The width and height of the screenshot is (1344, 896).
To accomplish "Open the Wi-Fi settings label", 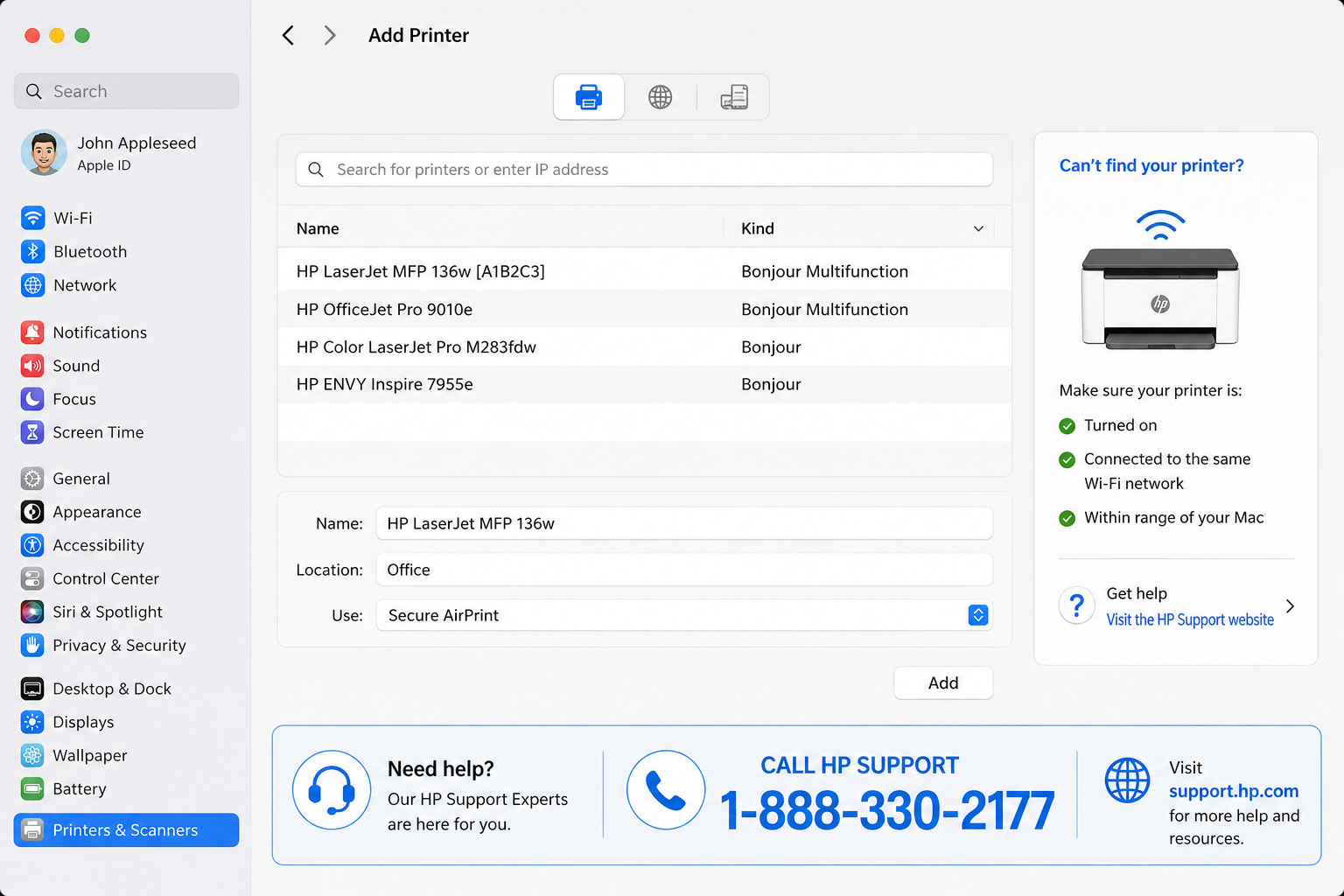I will [x=73, y=218].
